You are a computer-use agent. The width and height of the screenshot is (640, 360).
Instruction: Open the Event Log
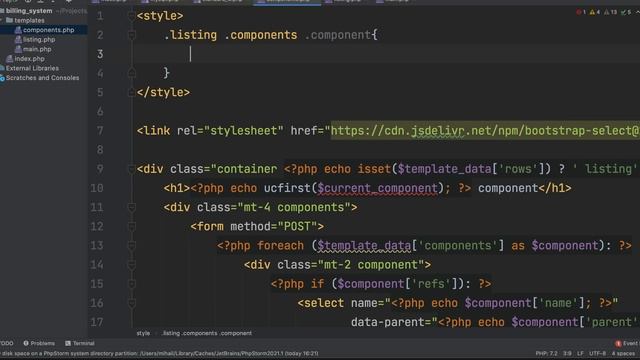(x=628, y=344)
